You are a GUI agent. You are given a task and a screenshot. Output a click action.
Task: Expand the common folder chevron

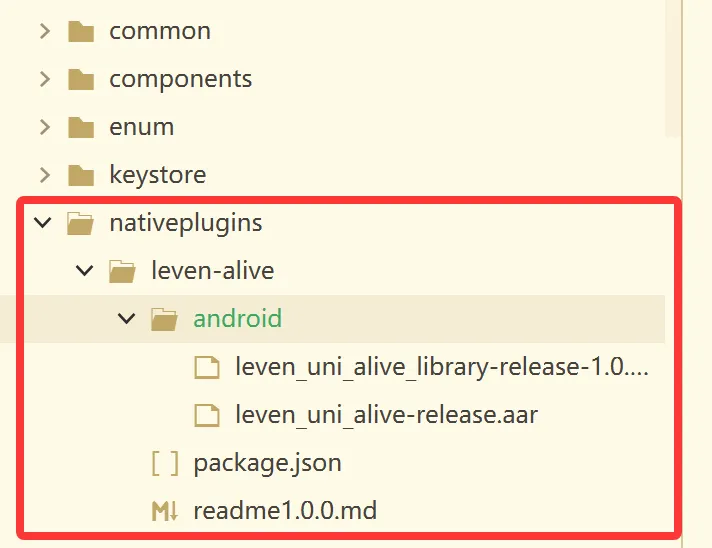pyautogui.click(x=44, y=31)
